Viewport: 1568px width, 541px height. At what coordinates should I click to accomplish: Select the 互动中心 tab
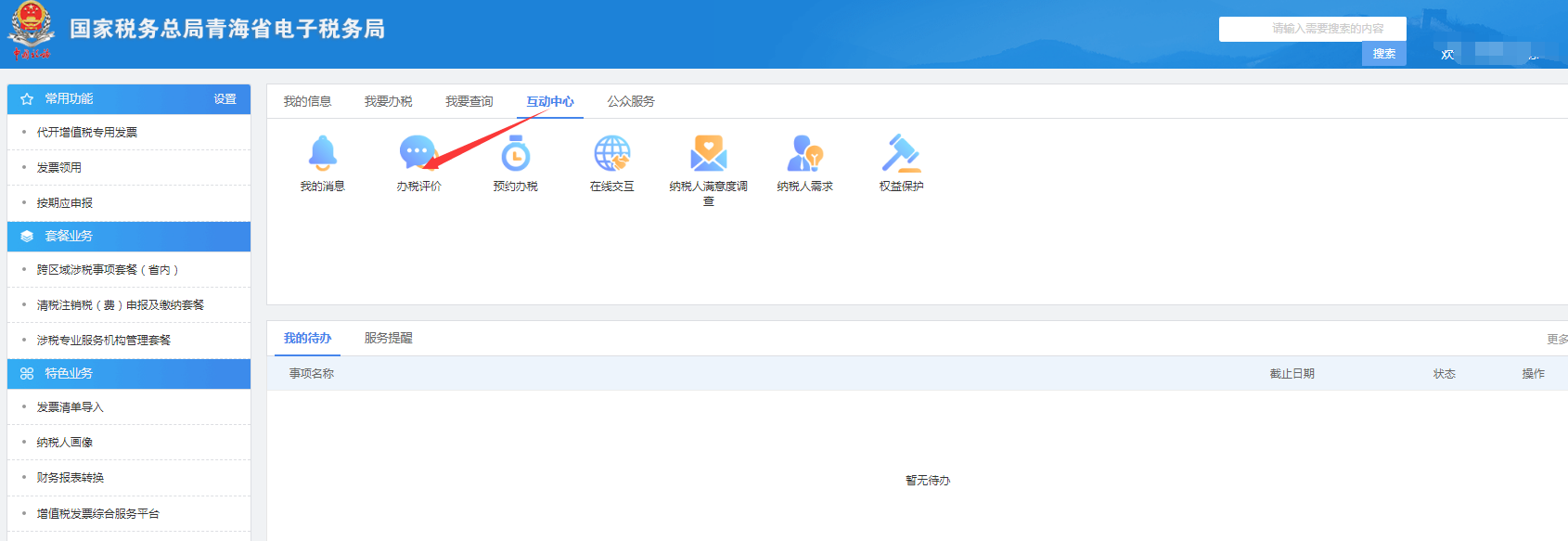[x=550, y=101]
